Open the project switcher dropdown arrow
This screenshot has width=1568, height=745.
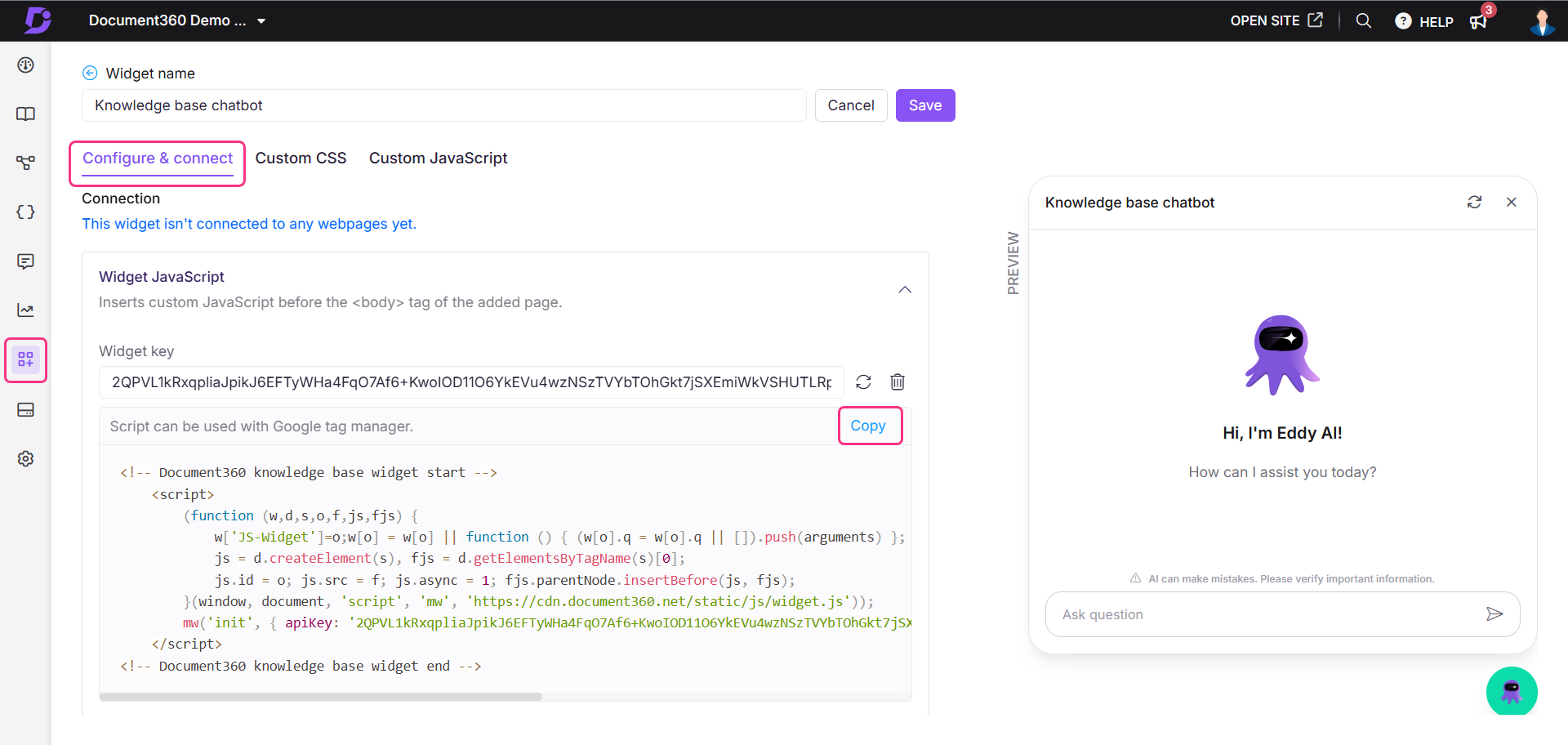tap(261, 21)
